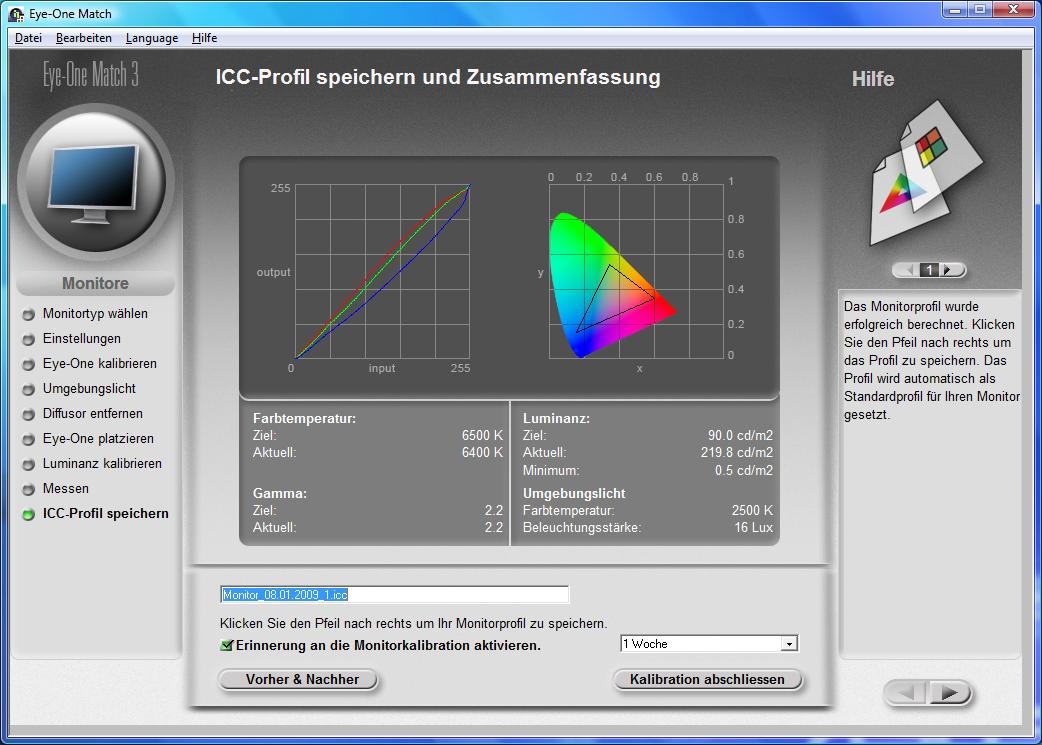1042x745 pixels.
Task: Click the grey bullet next to Messen
Action: pyautogui.click(x=29, y=490)
